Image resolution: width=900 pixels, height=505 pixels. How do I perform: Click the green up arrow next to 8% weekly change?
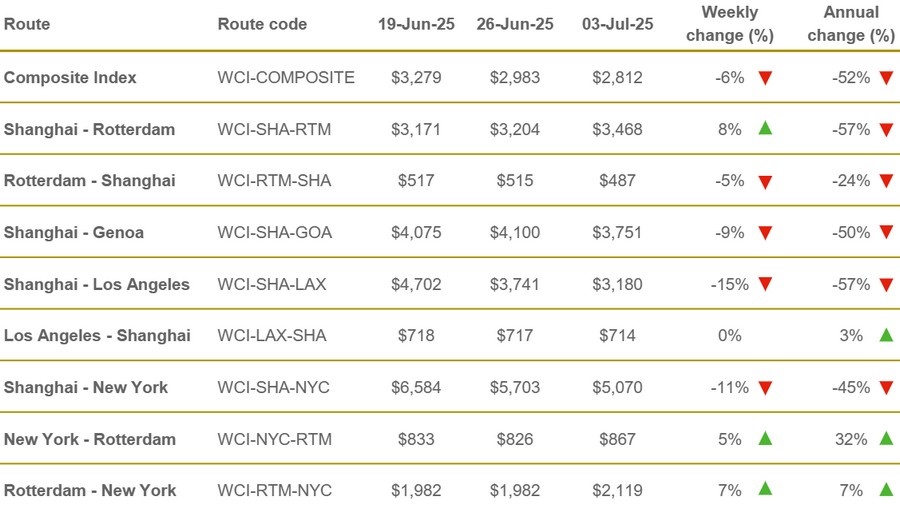[x=765, y=128]
